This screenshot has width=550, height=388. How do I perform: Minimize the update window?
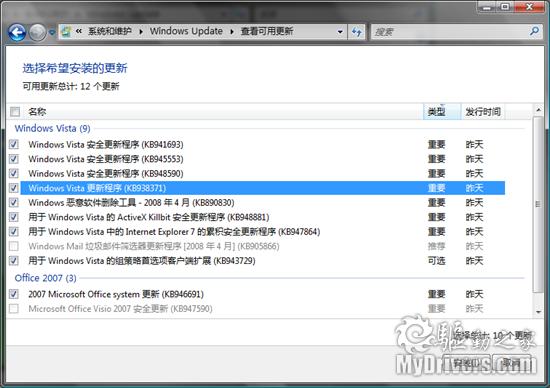point(487,6)
